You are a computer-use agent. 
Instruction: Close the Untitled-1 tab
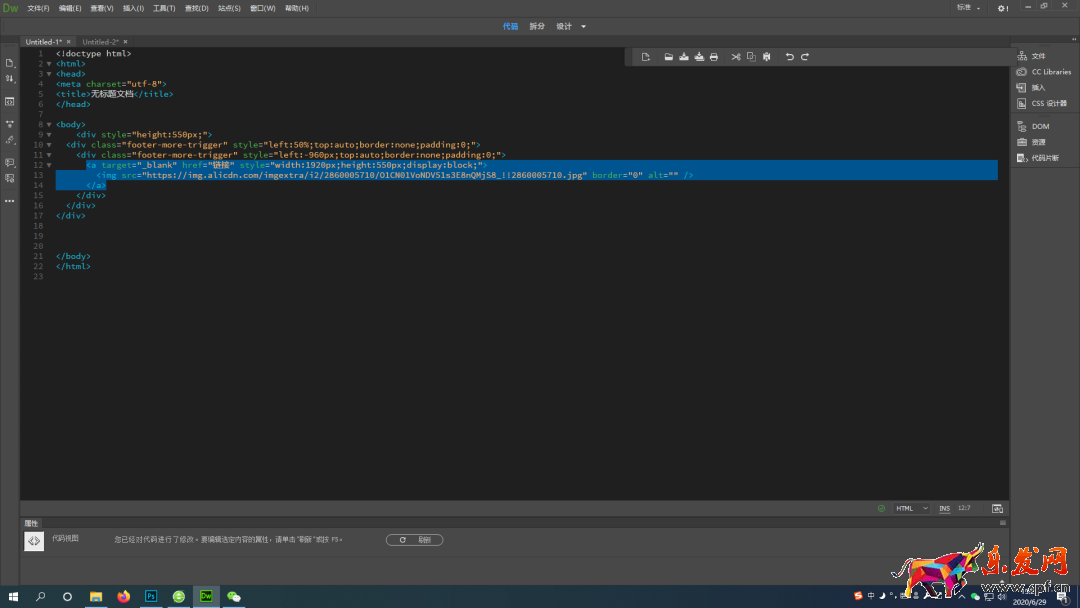[68, 42]
